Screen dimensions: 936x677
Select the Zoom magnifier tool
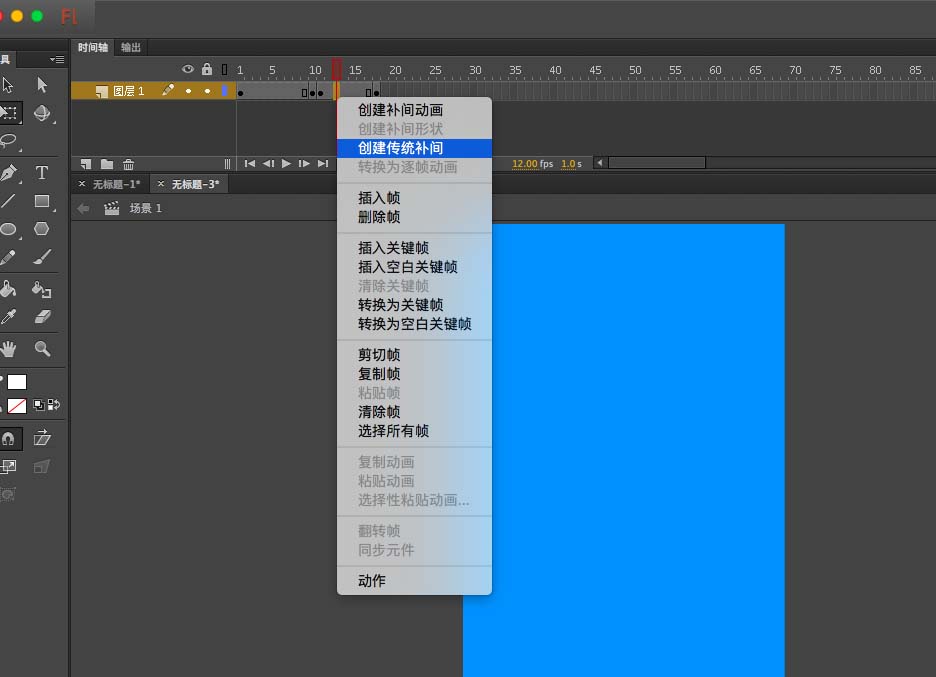coord(42,349)
